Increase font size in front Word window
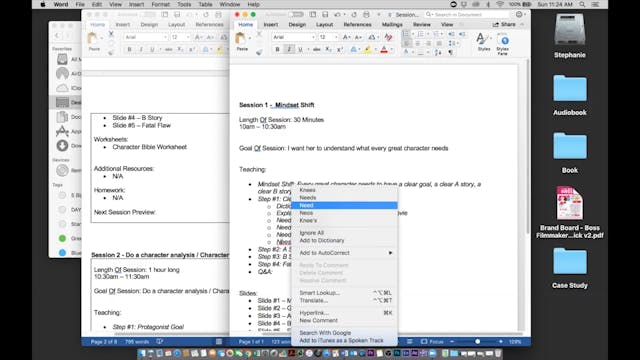Screen dimensions: 640x360 (x=346, y=37)
